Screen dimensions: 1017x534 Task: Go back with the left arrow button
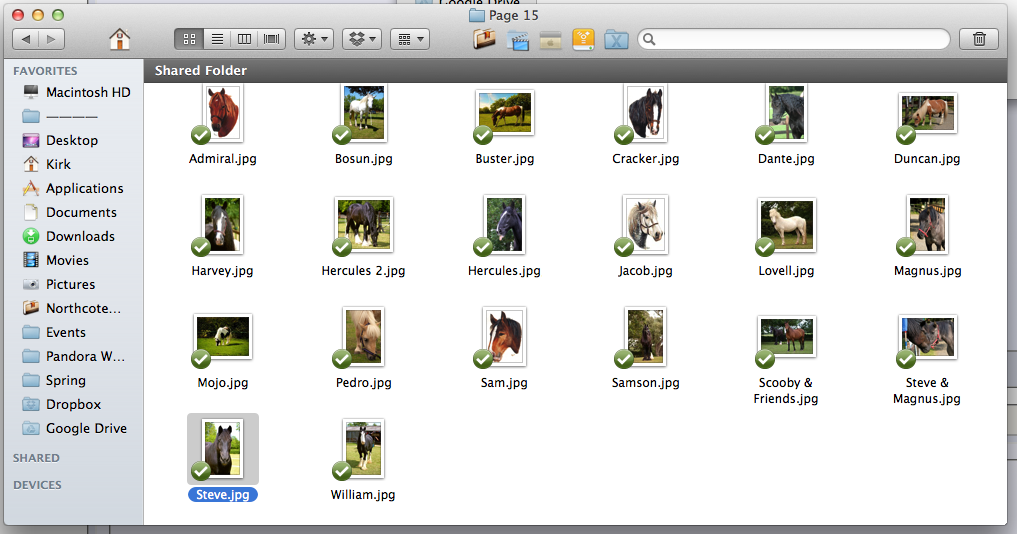(x=26, y=40)
